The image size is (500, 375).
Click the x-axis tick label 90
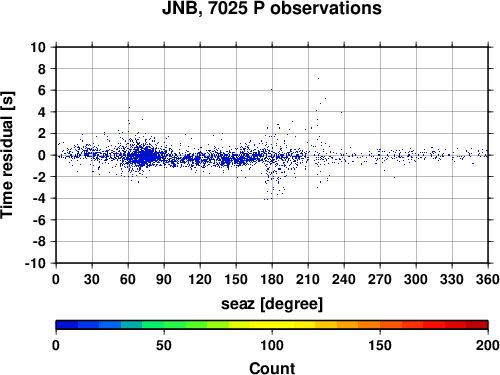coord(164,279)
